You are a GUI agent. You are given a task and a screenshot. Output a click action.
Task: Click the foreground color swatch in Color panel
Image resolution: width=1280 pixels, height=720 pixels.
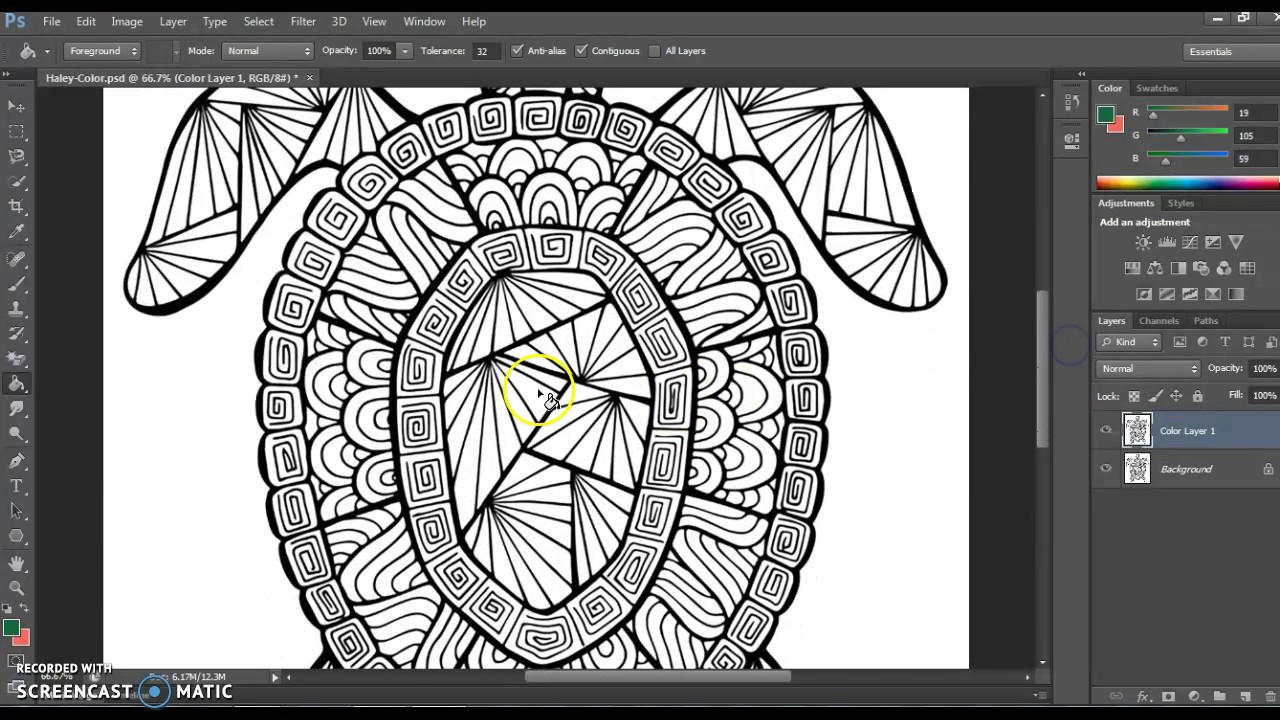[1105, 115]
